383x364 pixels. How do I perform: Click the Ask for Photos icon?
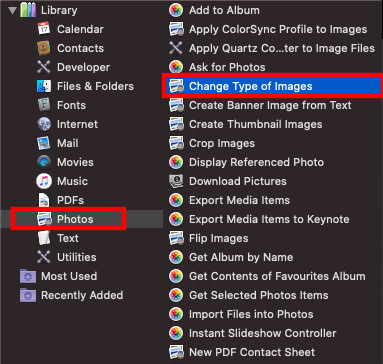(x=176, y=67)
